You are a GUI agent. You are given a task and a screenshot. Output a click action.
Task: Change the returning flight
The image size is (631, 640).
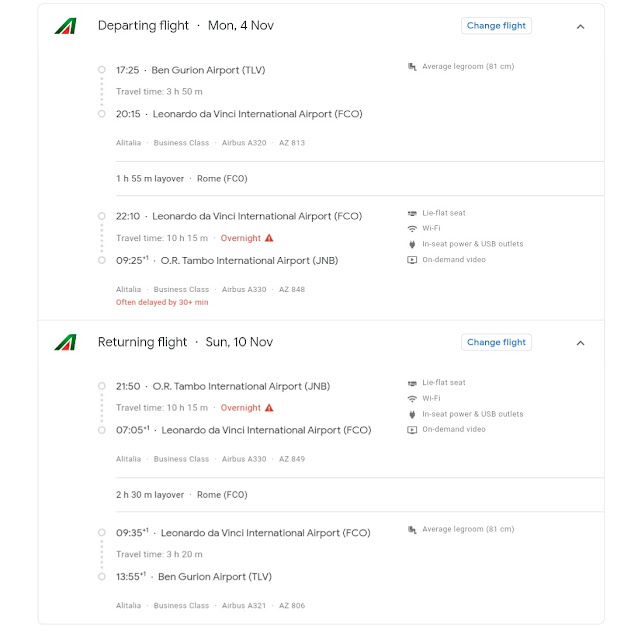click(x=496, y=342)
